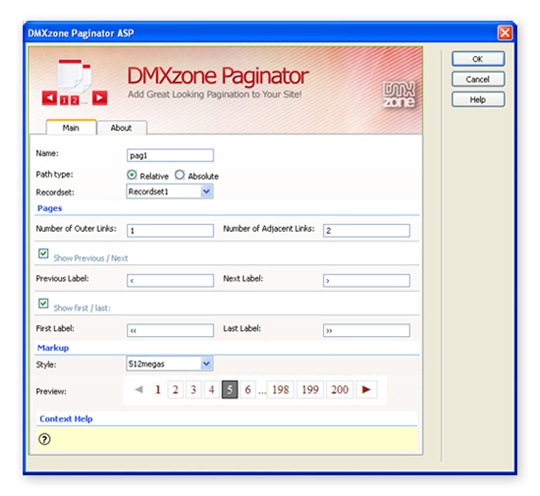Click the Markup section heading
Image resolution: width=540 pixels, height=496 pixels.
pyautogui.click(x=53, y=348)
